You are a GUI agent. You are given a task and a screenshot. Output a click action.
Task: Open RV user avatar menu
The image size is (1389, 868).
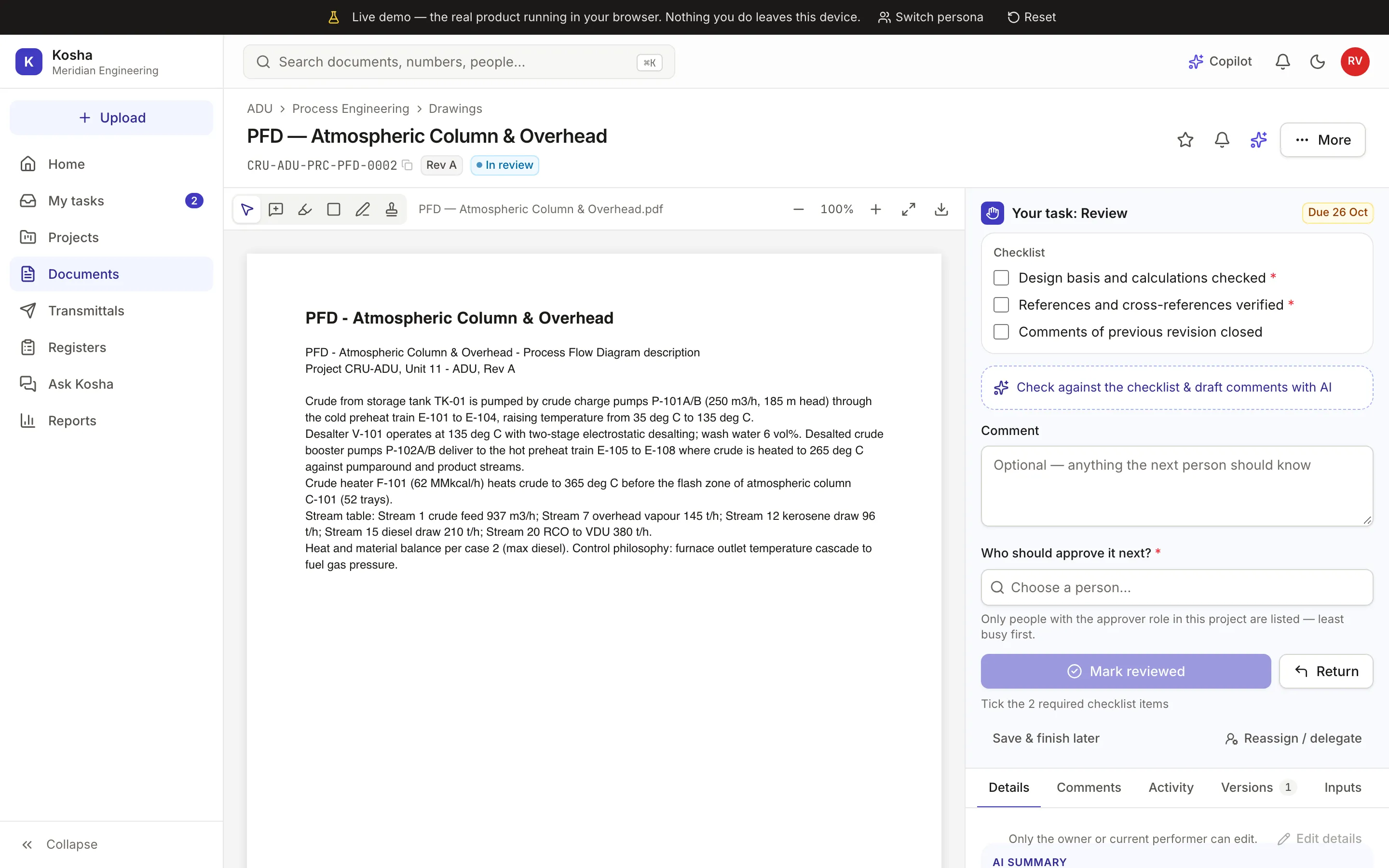(1355, 61)
